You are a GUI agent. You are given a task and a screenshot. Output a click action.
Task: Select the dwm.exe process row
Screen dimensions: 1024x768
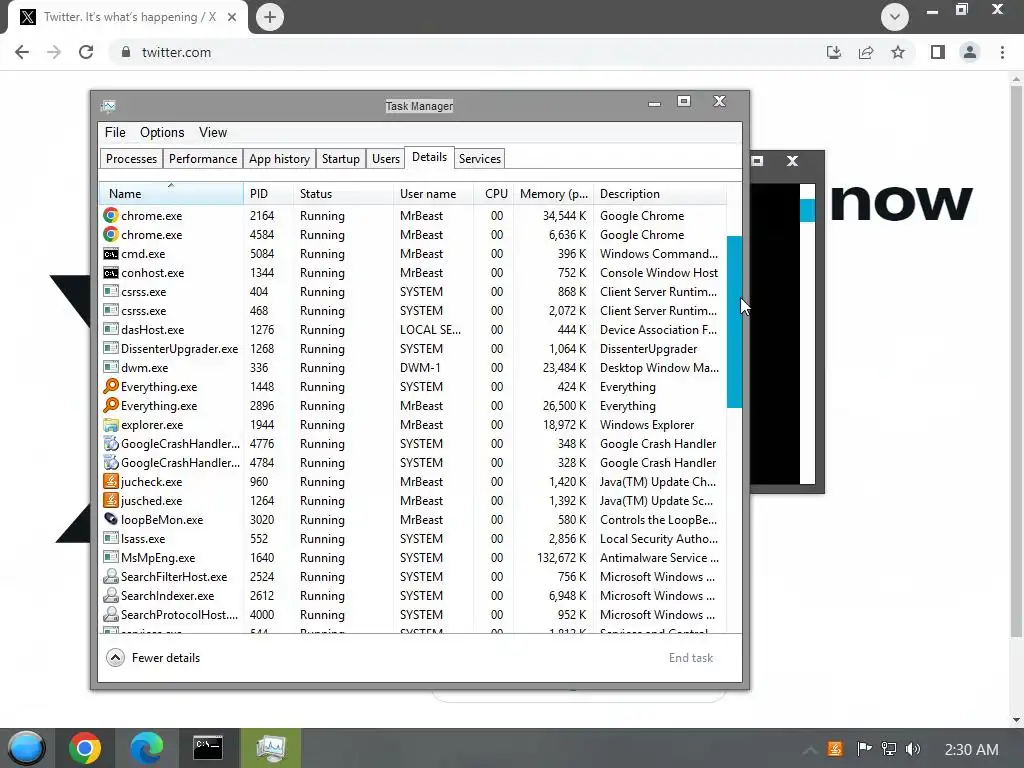(413, 368)
